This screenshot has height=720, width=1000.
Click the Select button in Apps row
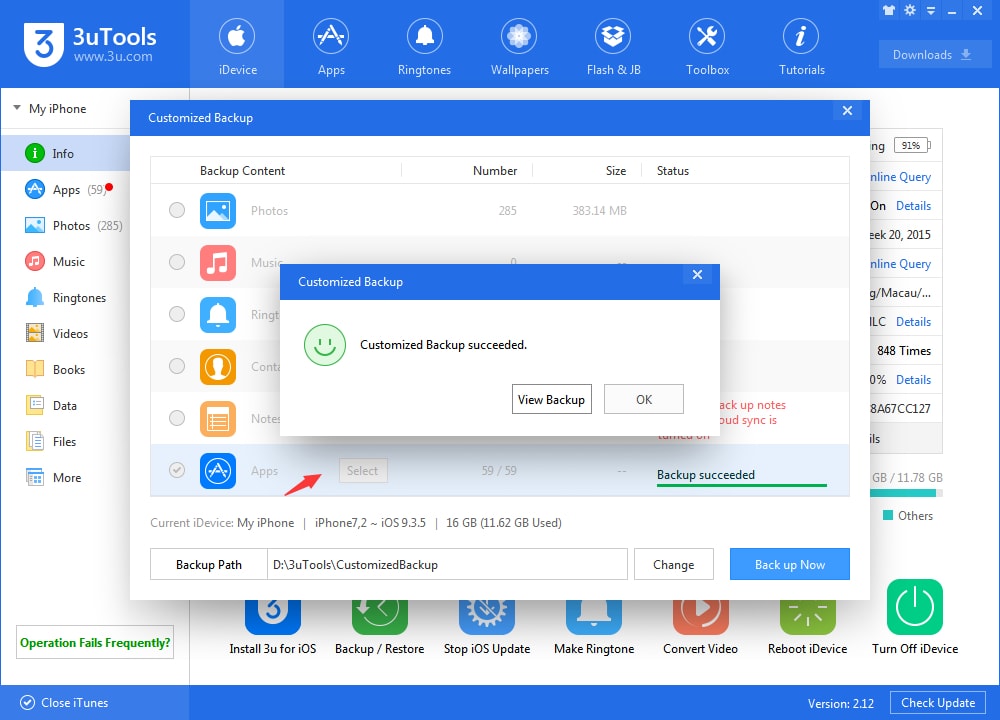click(363, 471)
